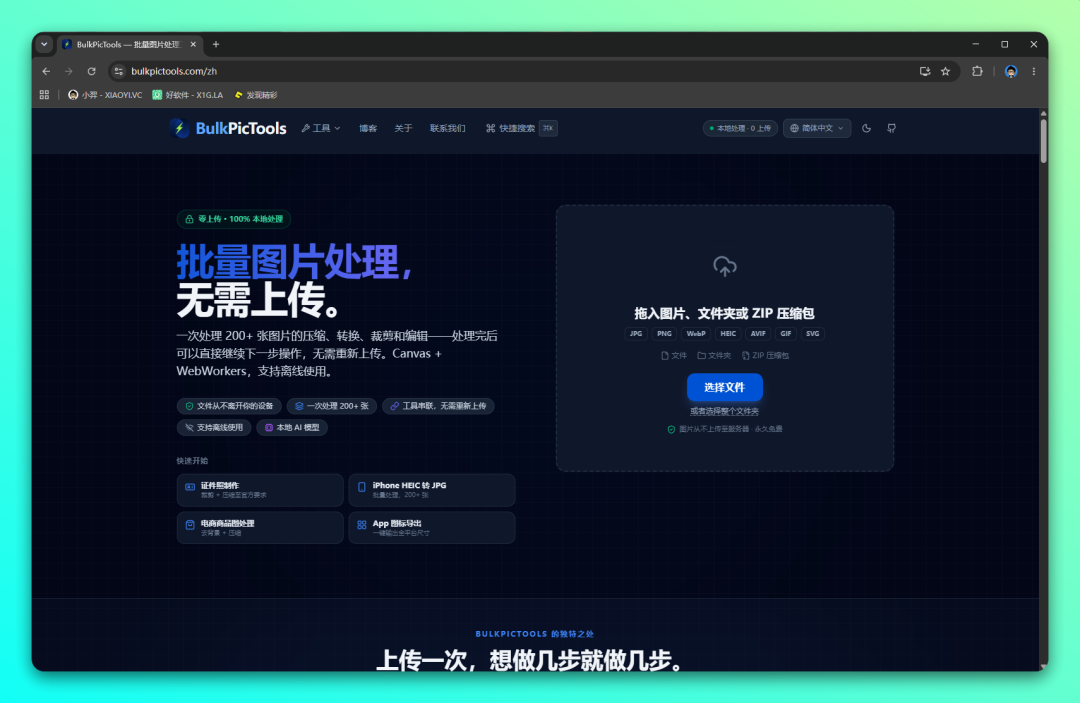Open the 博客 nav link
The image size is (1080, 703).
click(368, 128)
